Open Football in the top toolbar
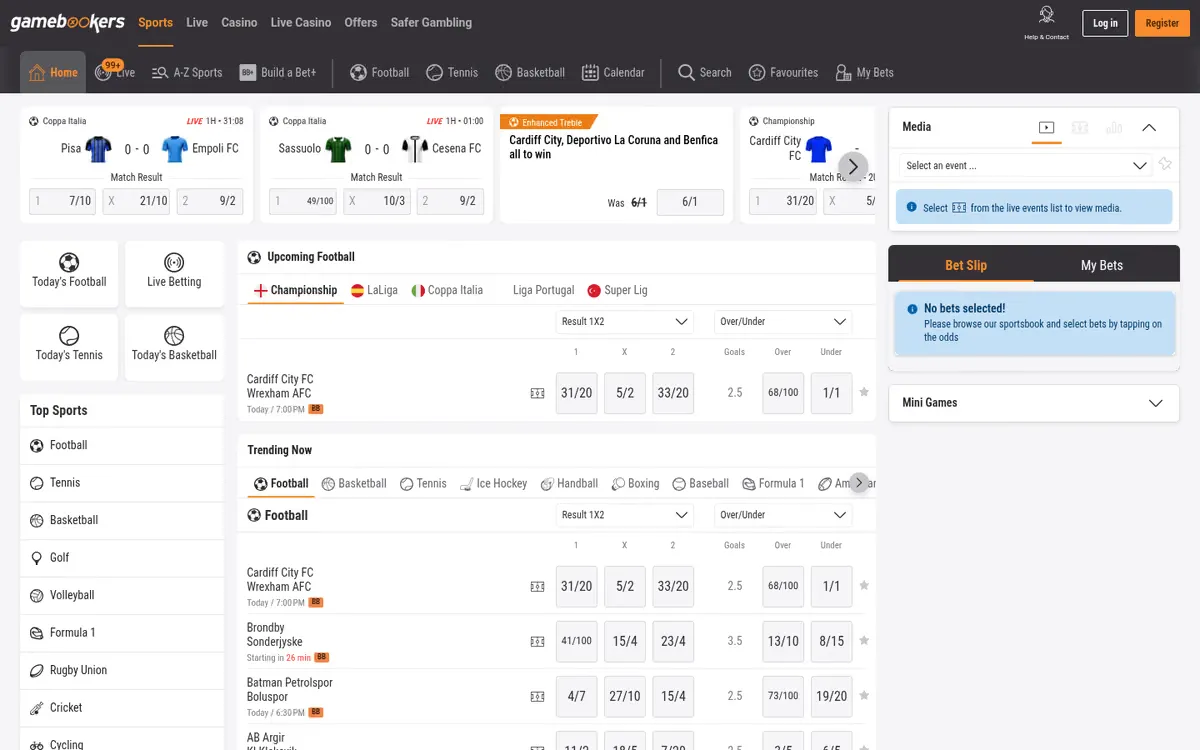 tap(380, 72)
